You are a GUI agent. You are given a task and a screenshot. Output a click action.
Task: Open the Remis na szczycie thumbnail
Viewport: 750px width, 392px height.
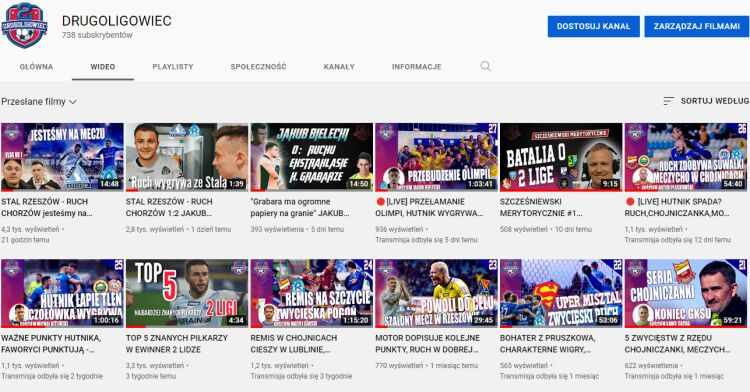pyautogui.click(x=311, y=293)
